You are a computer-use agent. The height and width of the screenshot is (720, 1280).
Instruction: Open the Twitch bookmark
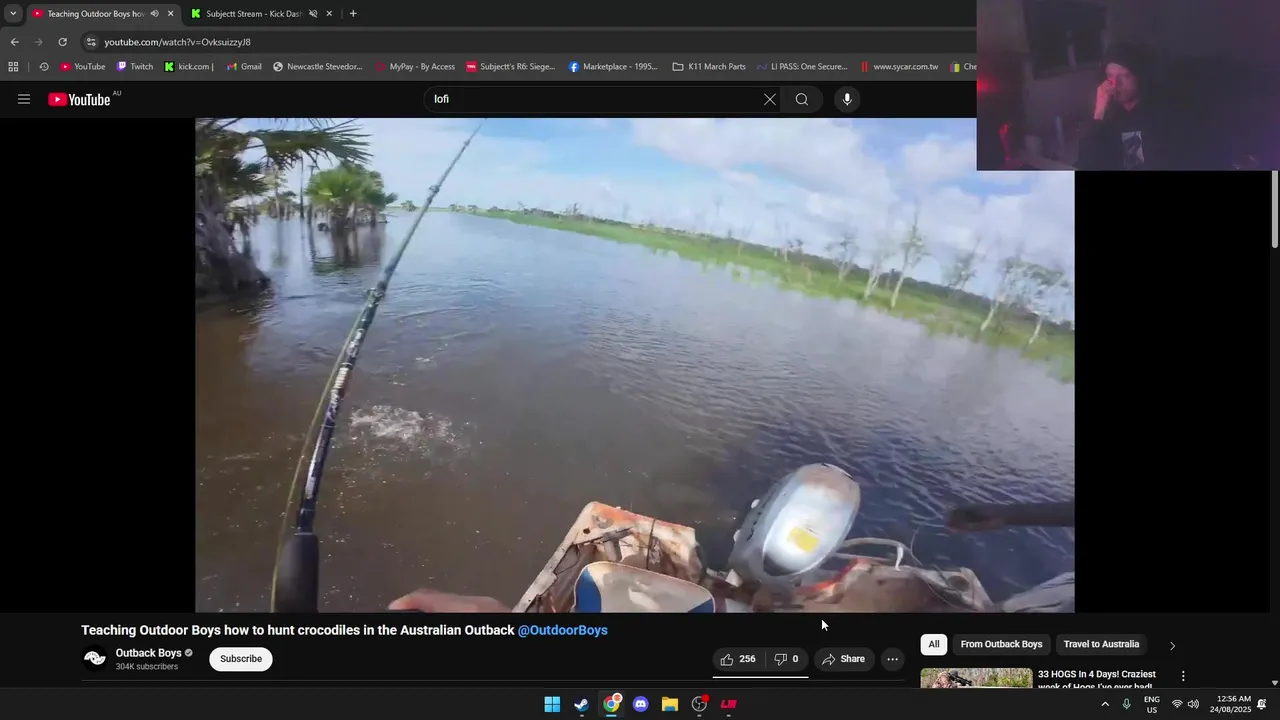[135, 67]
